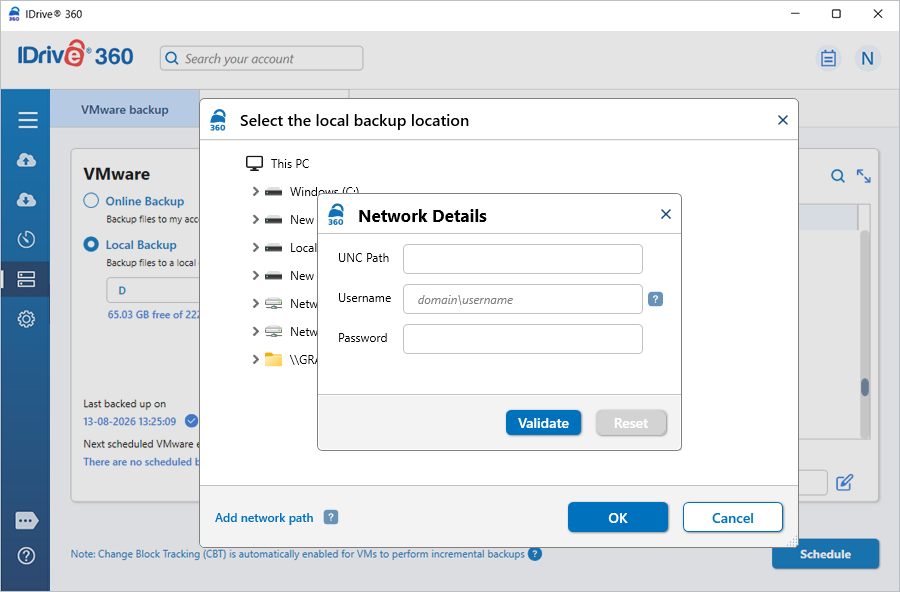
Task: Expand the second New volume drive node
Action: click(x=255, y=276)
